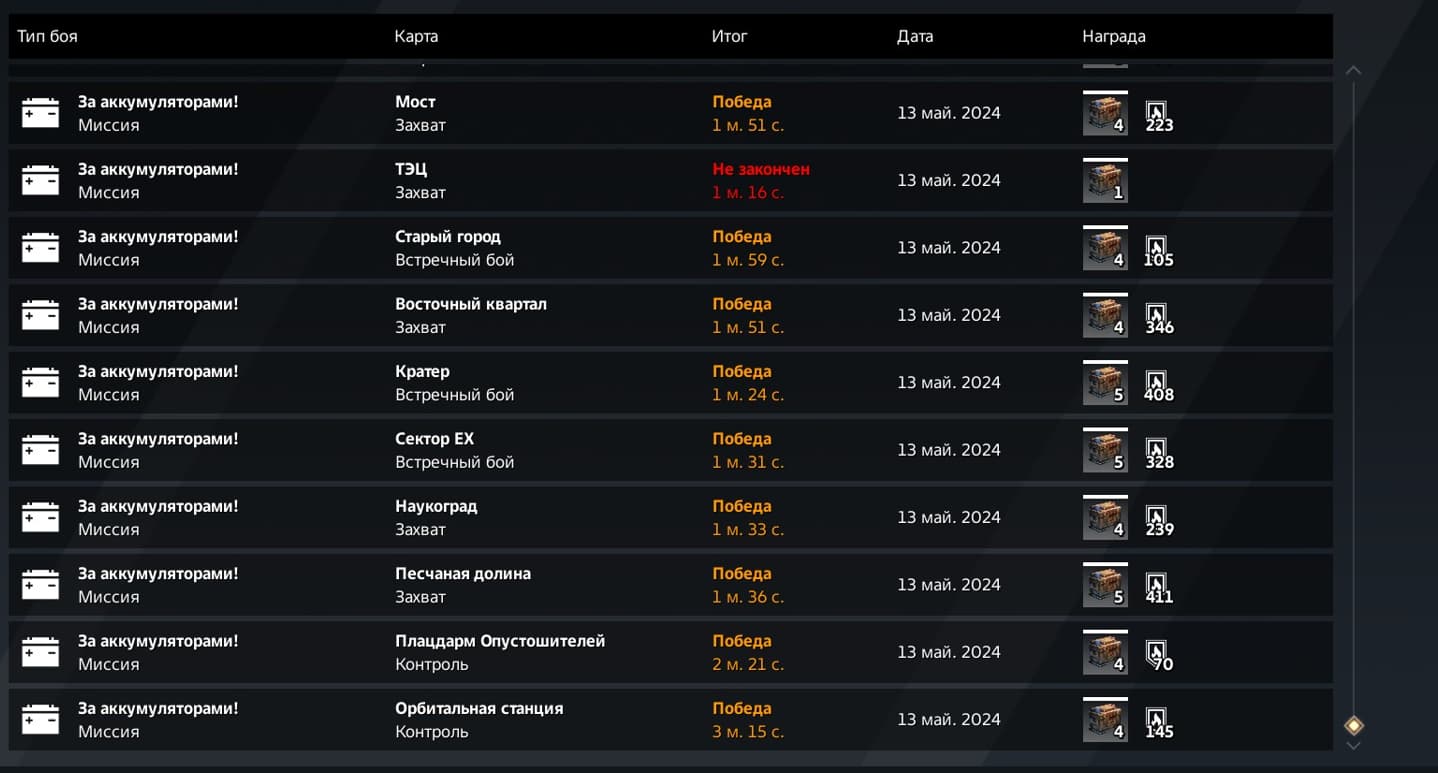Click the scroll up arrow of the list
1438x773 pixels.
[1353, 71]
